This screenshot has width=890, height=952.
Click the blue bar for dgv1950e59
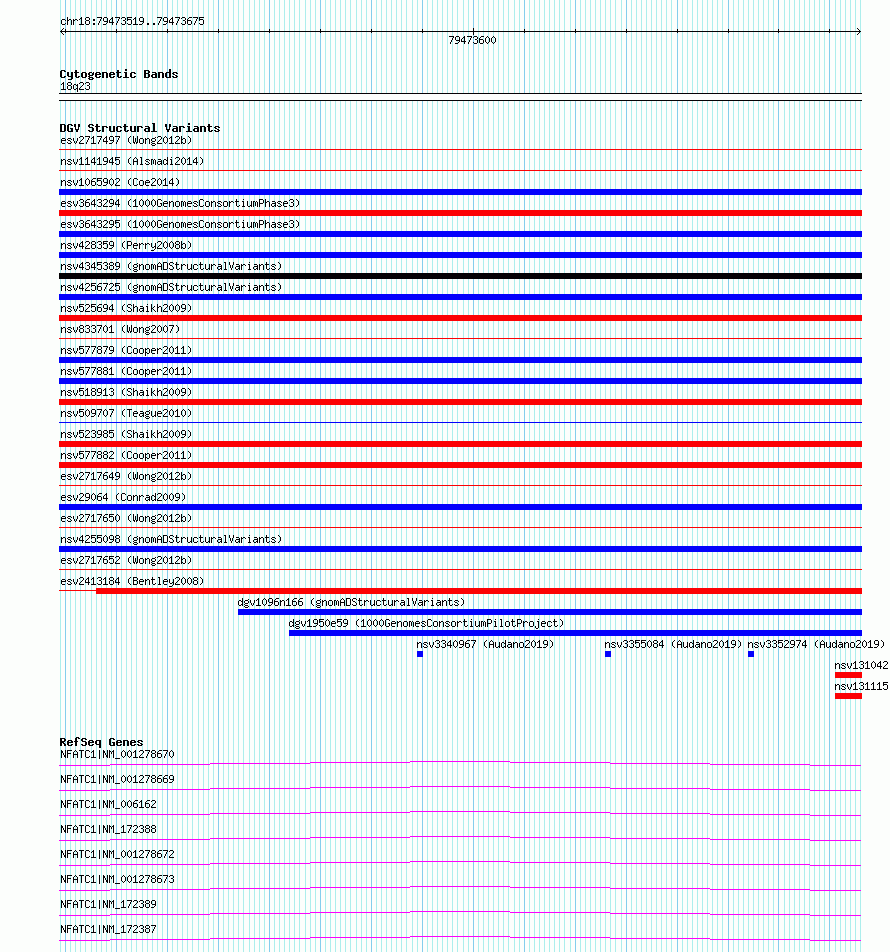click(576, 633)
